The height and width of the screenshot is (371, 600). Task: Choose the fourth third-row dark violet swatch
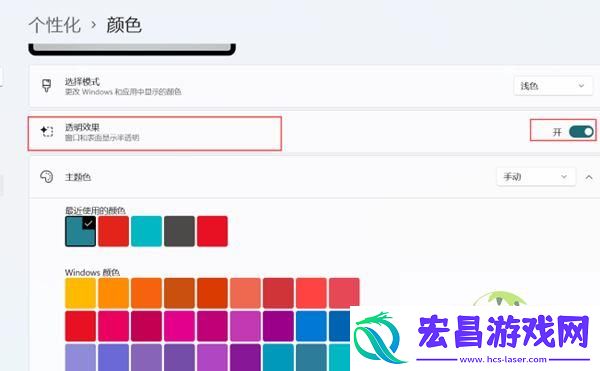coord(179,358)
